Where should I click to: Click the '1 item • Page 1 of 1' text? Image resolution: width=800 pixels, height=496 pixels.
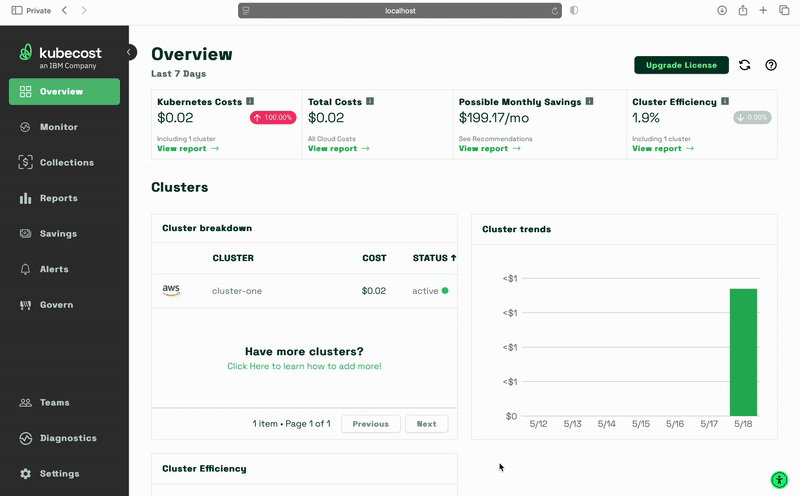(x=291, y=424)
